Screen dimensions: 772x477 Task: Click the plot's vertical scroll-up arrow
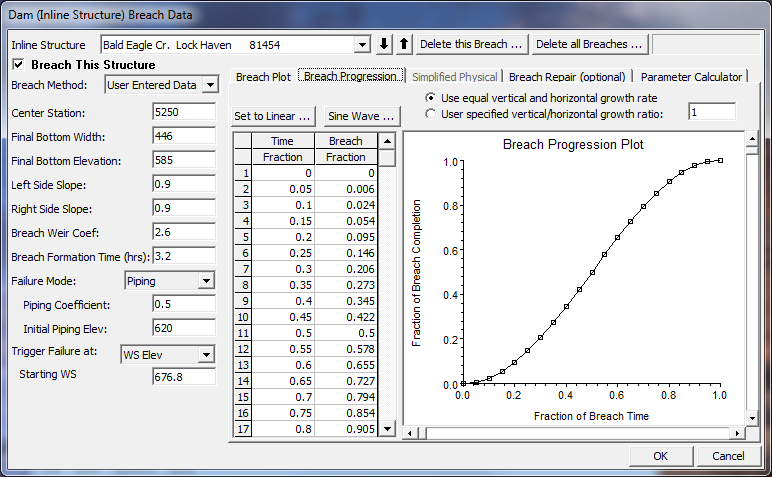752,138
